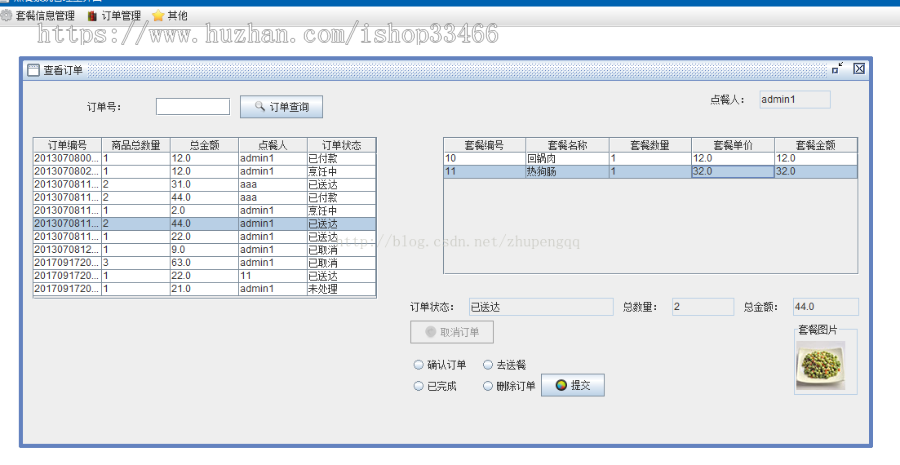Image resolution: width=900 pixels, height=465 pixels.
Task: Click the 订单查询 search button
Action: click(x=281, y=107)
